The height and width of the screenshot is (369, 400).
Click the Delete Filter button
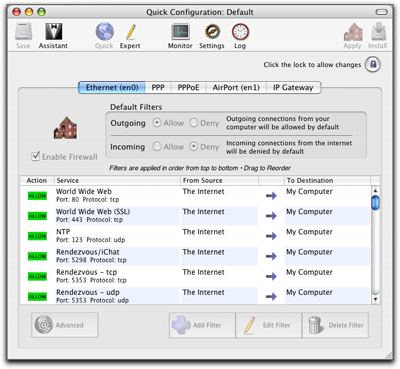(x=335, y=325)
